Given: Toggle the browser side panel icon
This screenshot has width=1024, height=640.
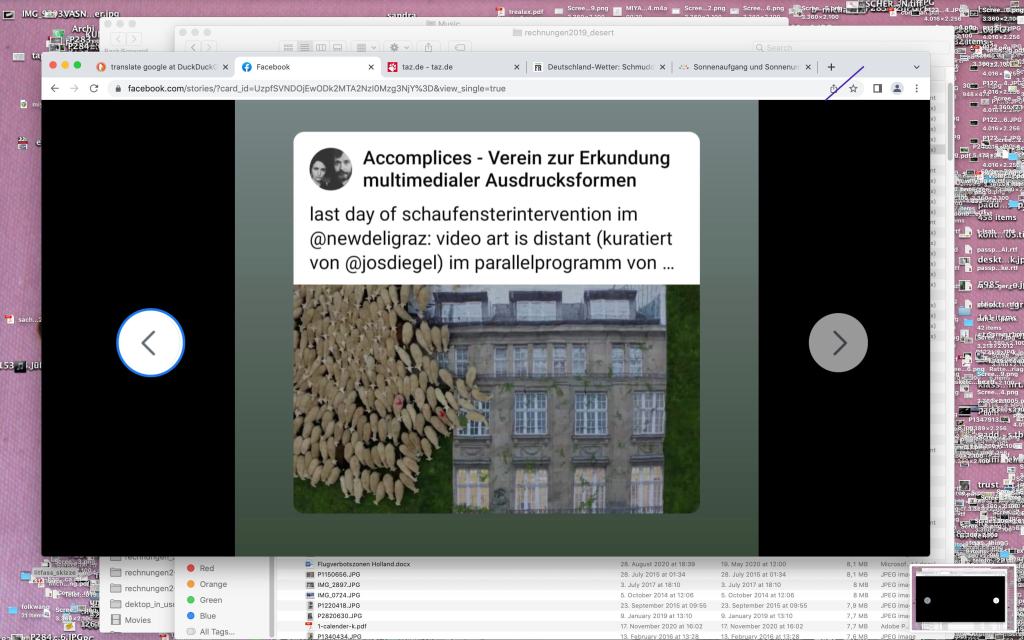Looking at the screenshot, I should 877,88.
